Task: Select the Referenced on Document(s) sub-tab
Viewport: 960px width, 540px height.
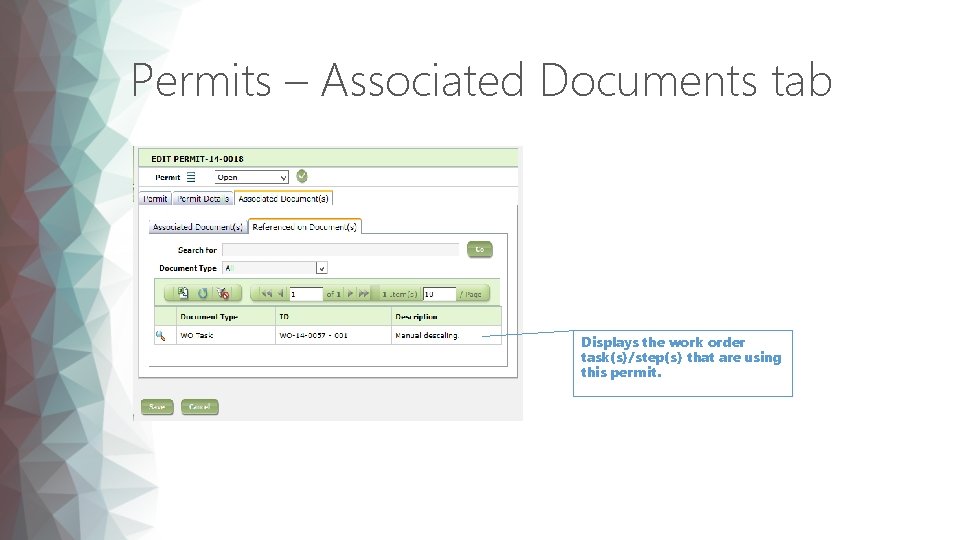Action: (304, 227)
